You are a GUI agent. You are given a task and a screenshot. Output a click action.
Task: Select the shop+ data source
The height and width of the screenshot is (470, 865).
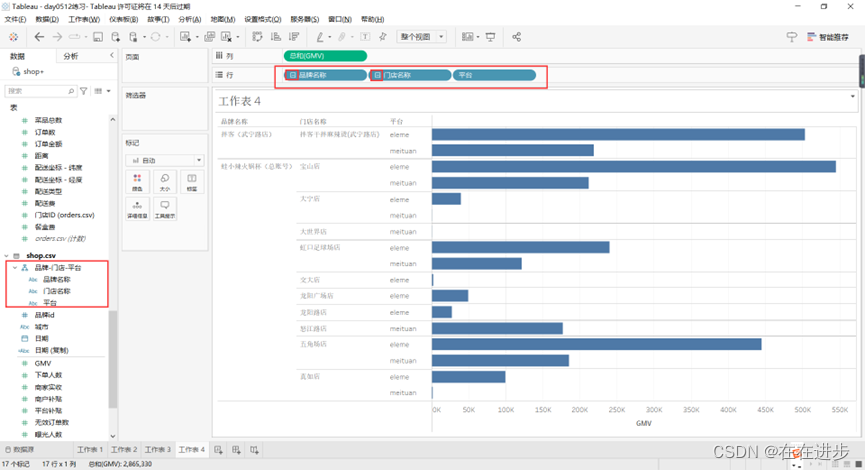click(28, 71)
